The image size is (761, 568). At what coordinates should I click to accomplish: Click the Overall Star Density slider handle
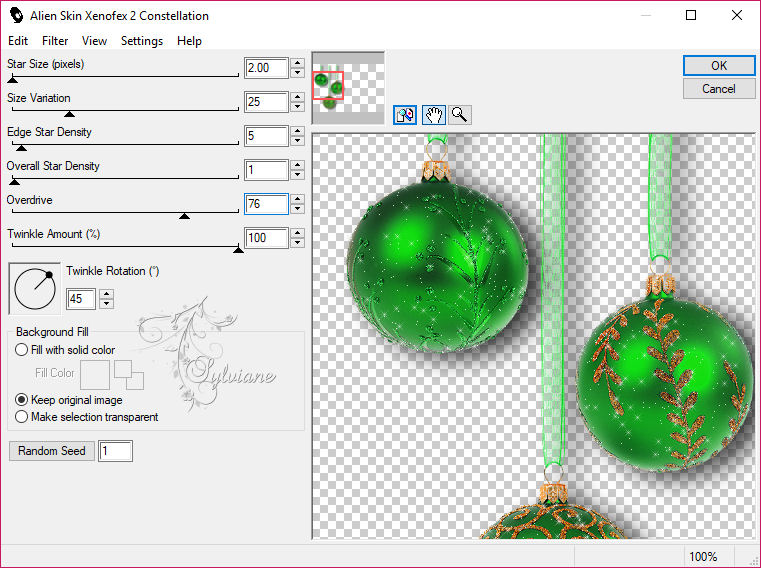pyautogui.click(x=15, y=182)
